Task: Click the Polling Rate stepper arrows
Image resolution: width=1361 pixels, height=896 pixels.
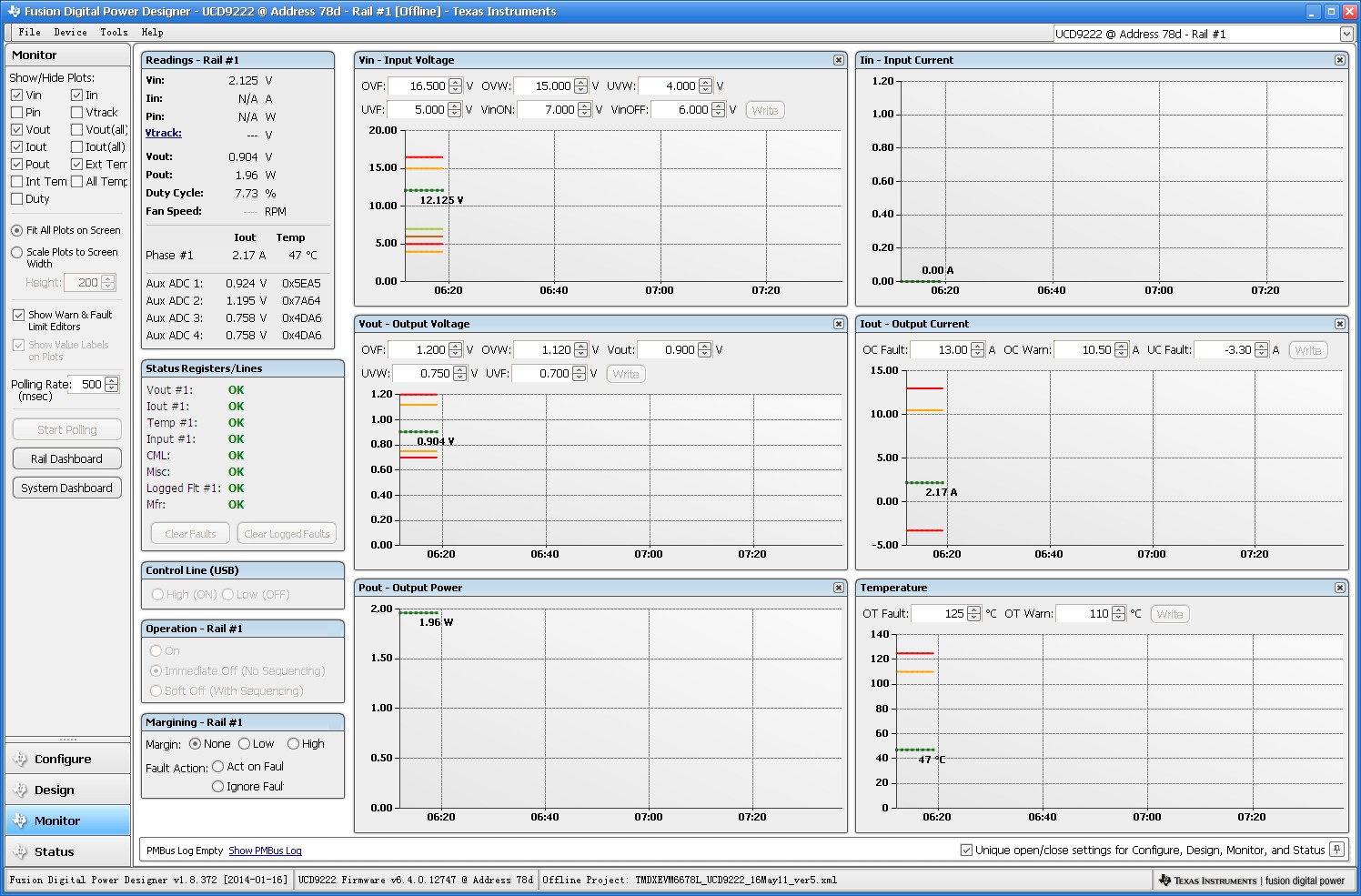Action: coord(112,385)
